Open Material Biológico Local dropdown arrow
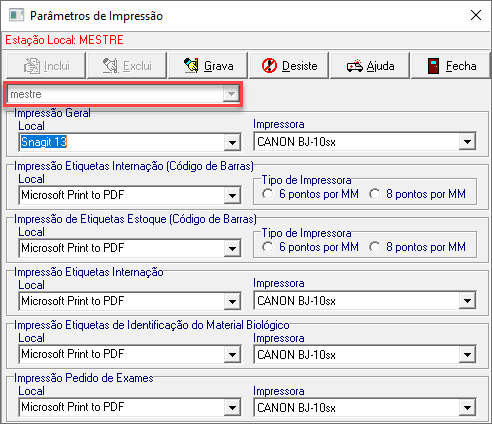Screen dimensions: 492x424 pos(232,355)
